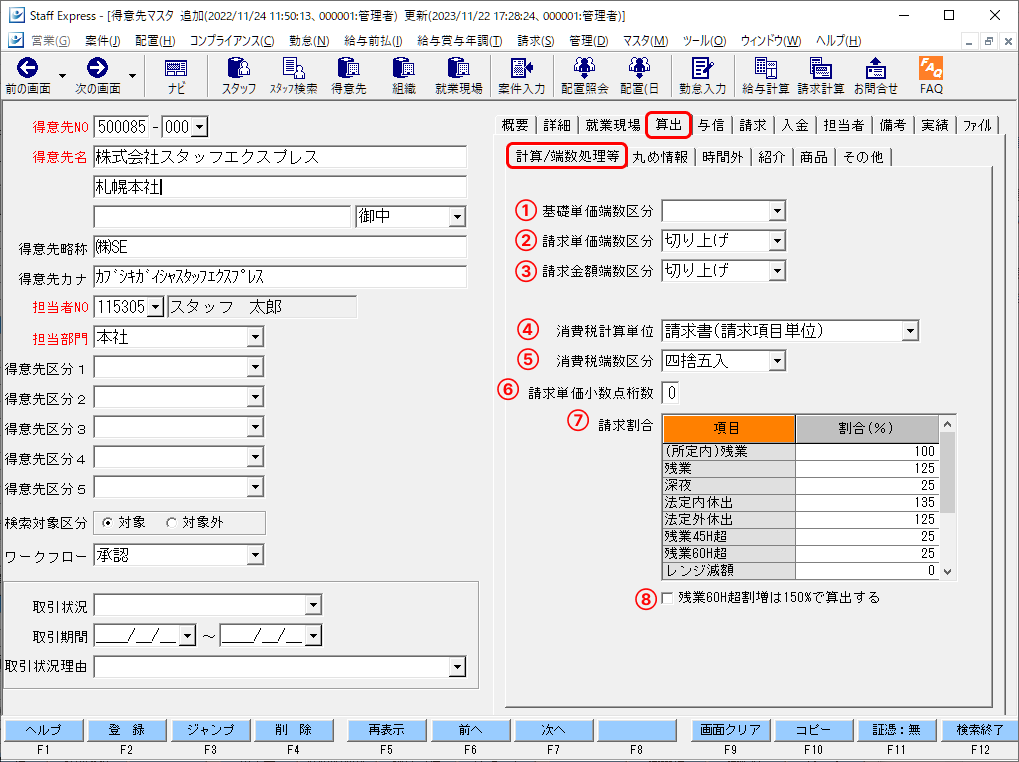Image resolution: width=1019 pixels, height=762 pixels.
Task: Open the 取引期間 start date dropdown
Action: (x=187, y=635)
